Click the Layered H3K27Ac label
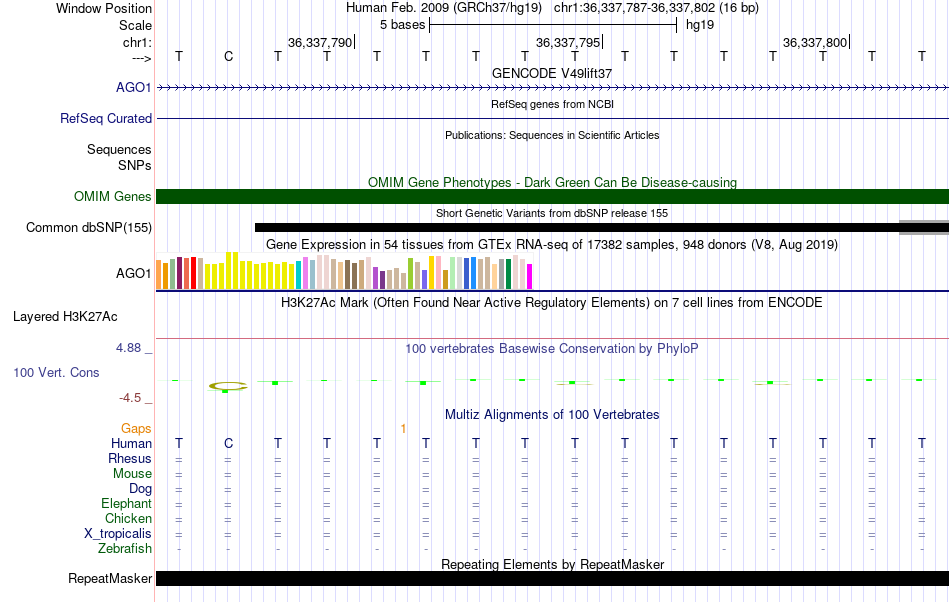 [65, 317]
